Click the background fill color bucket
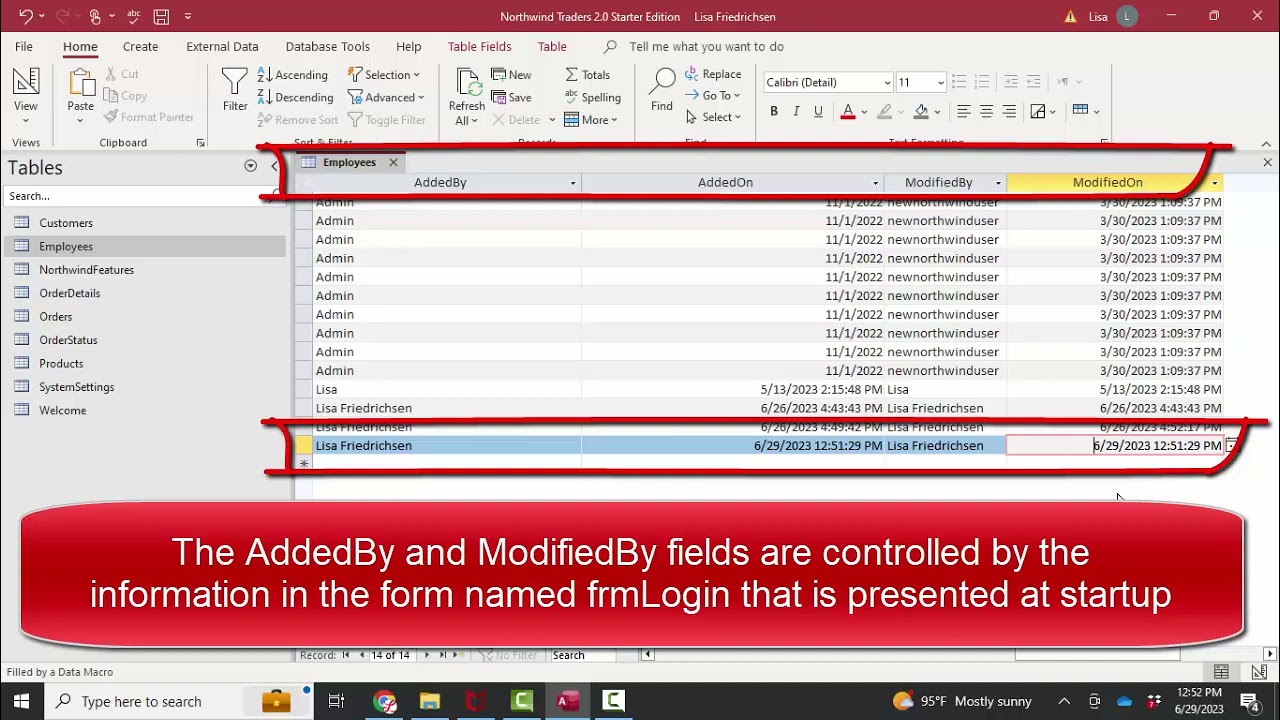Image resolution: width=1280 pixels, height=720 pixels. point(921,111)
